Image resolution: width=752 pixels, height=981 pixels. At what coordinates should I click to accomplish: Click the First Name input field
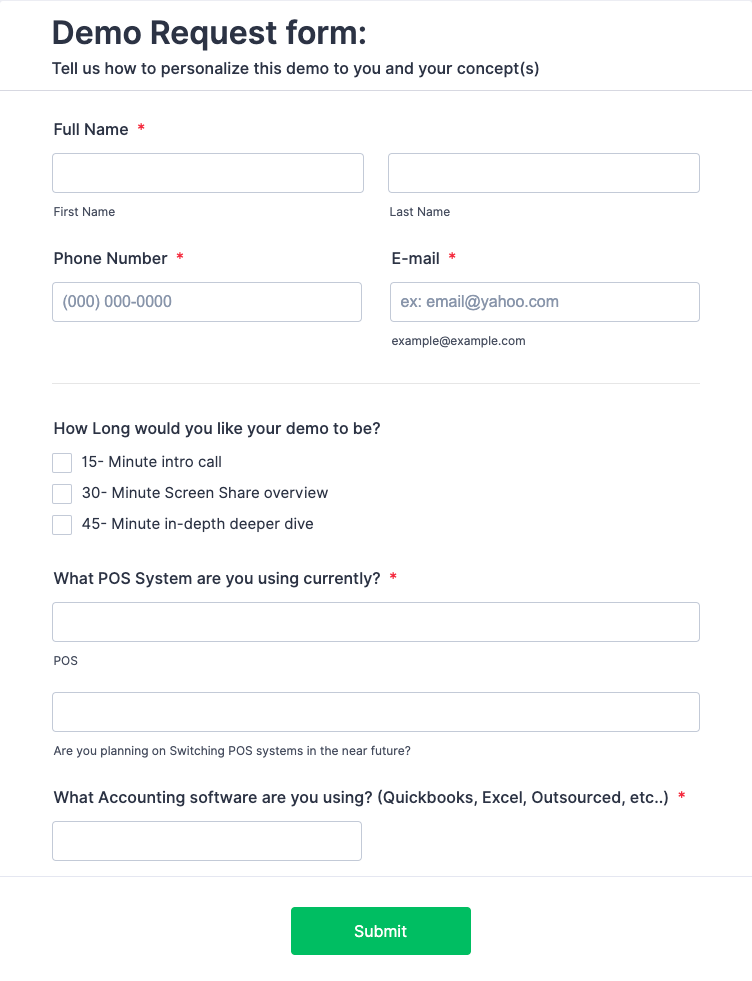208,173
